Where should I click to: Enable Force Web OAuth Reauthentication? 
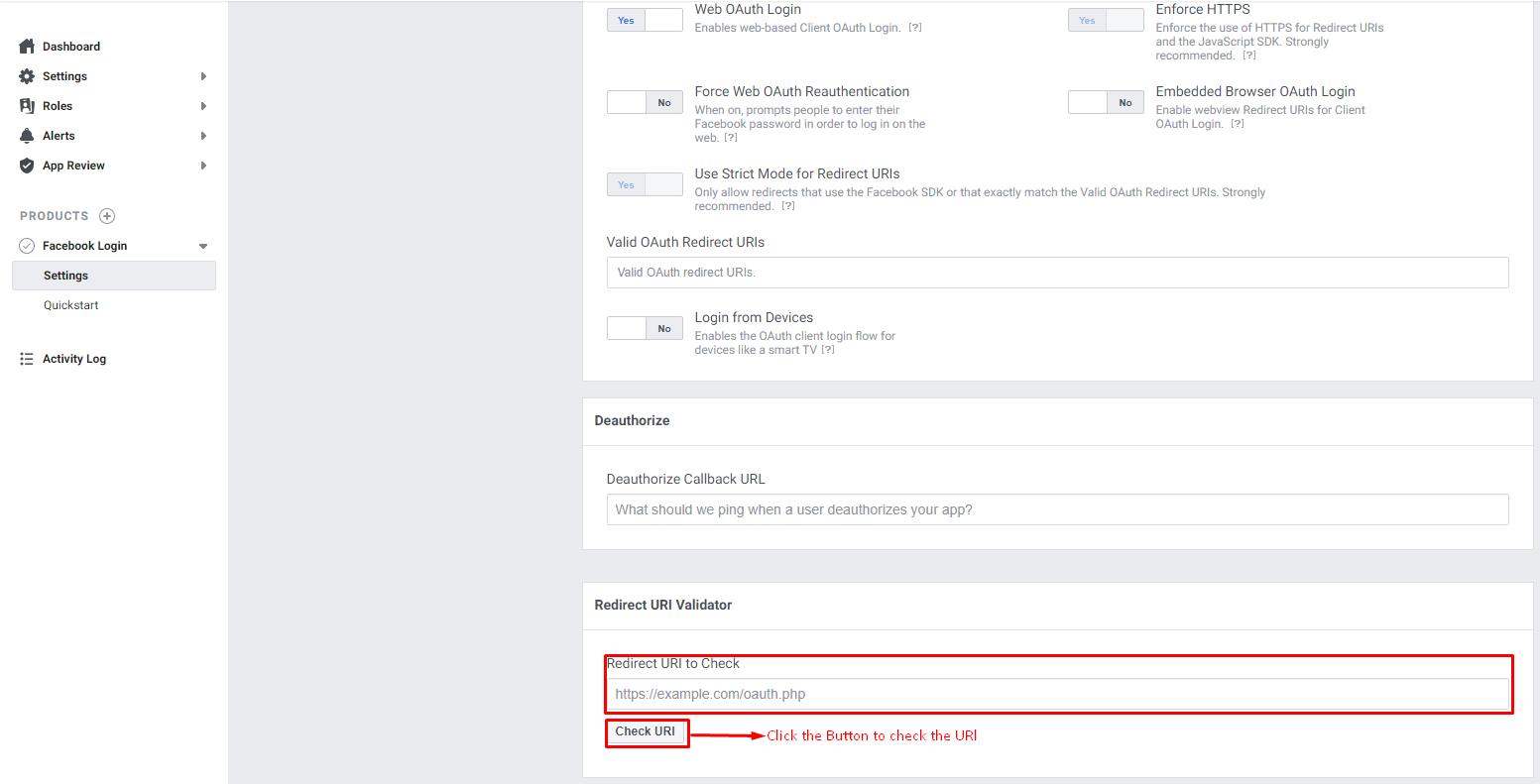pos(645,102)
